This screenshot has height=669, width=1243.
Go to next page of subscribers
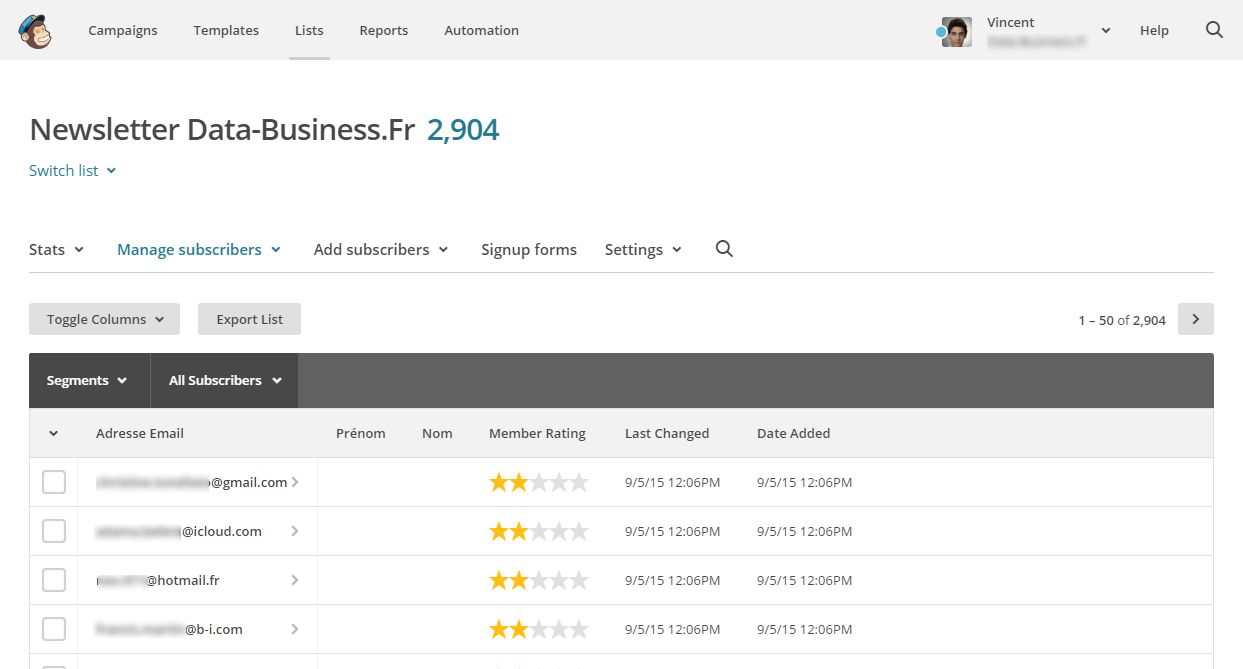click(x=1195, y=320)
